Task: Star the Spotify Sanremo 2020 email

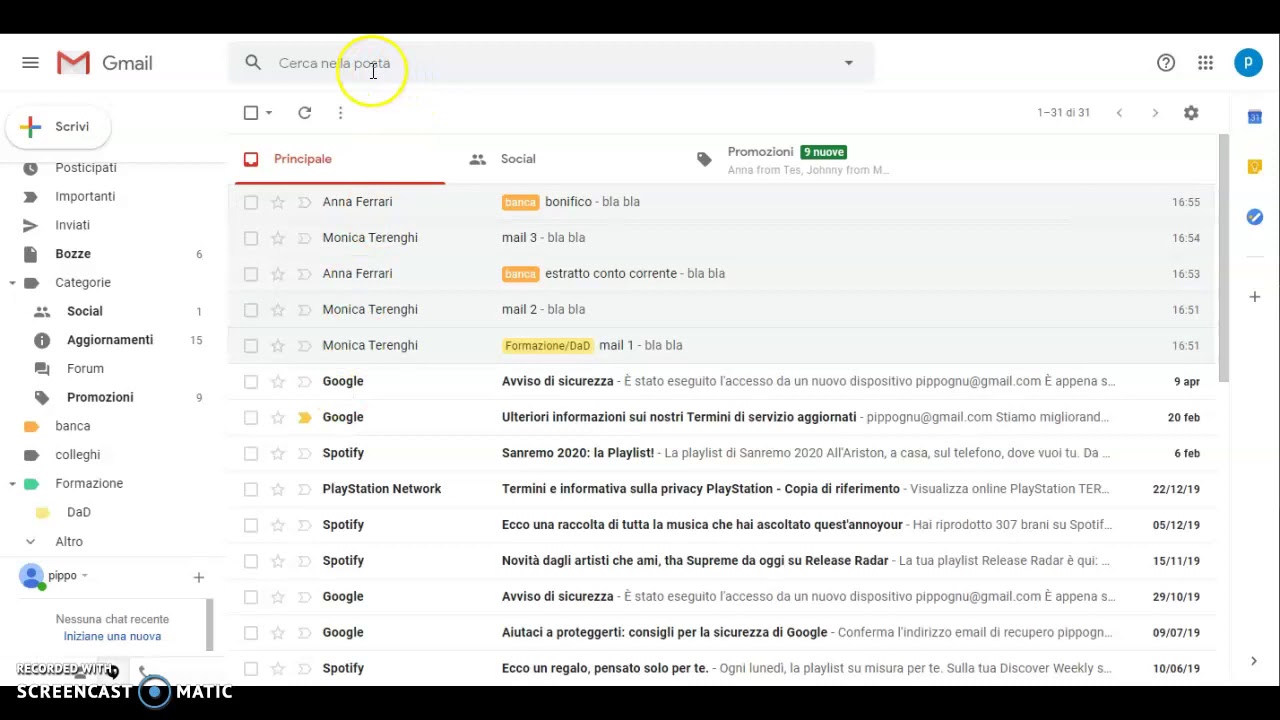Action: [278, 453]
